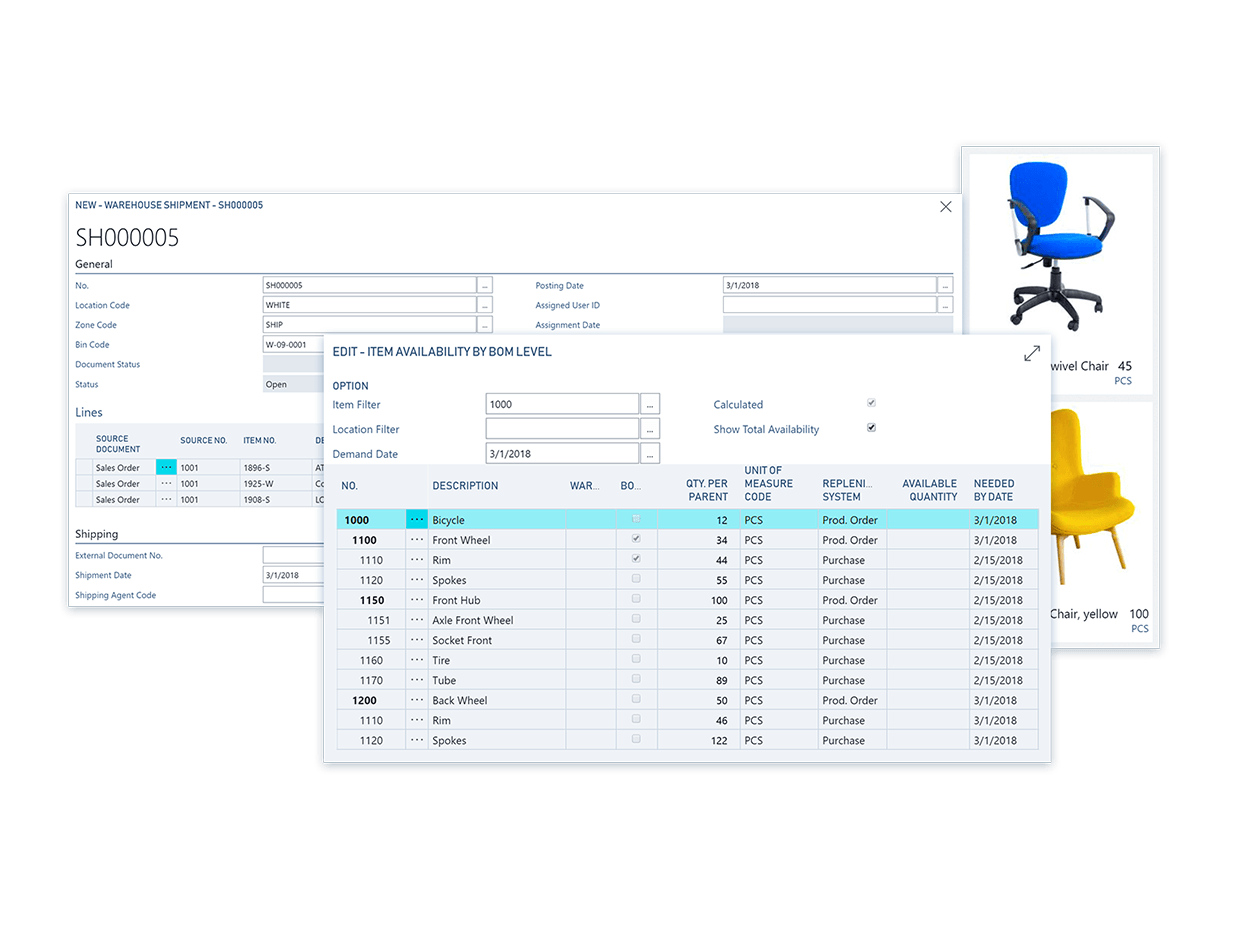
Task: Click the Location Filter input field
Action: point(562,429)
